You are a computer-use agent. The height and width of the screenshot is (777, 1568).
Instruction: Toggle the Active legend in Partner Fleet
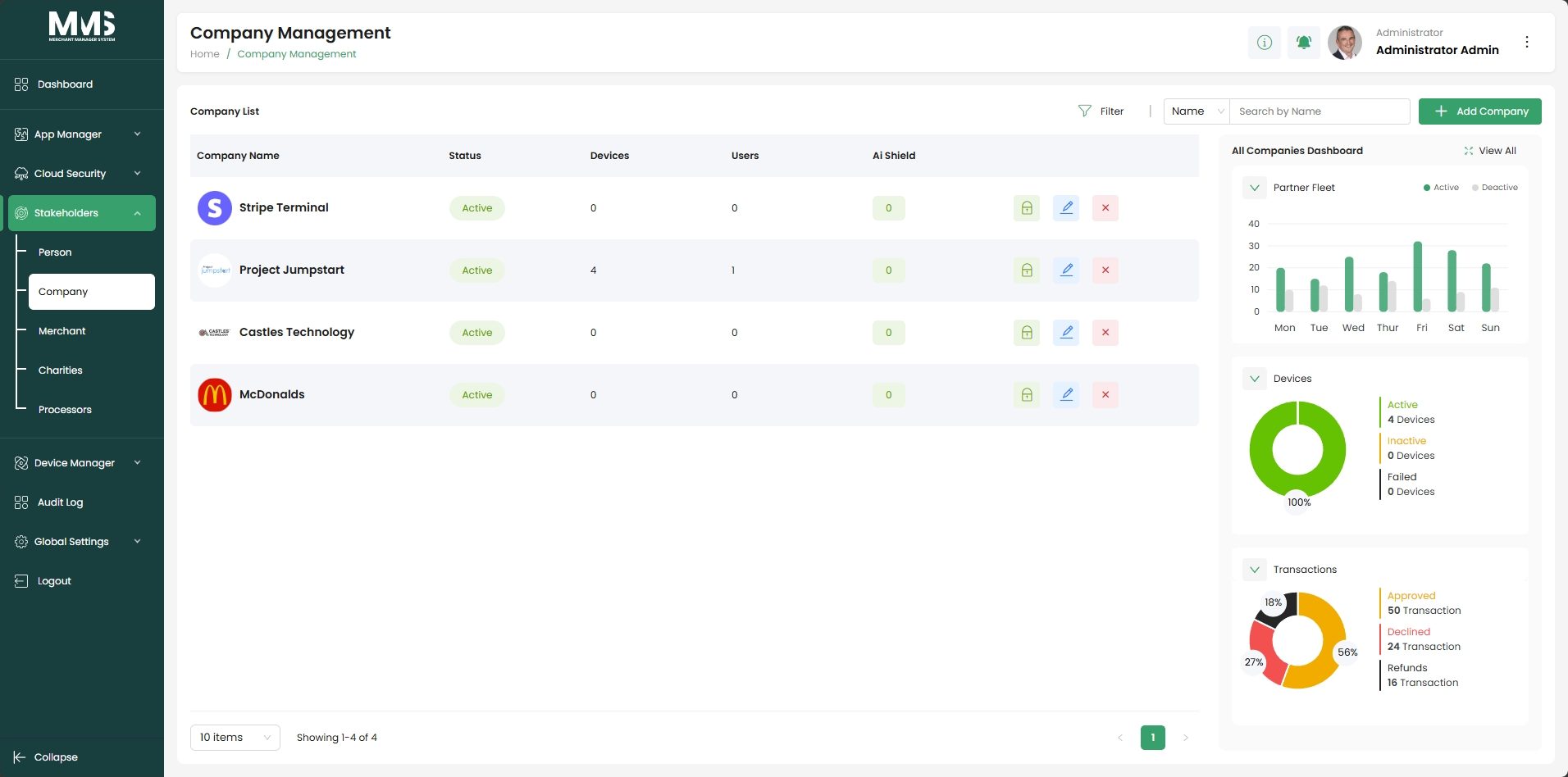[x=1441, y=188]
